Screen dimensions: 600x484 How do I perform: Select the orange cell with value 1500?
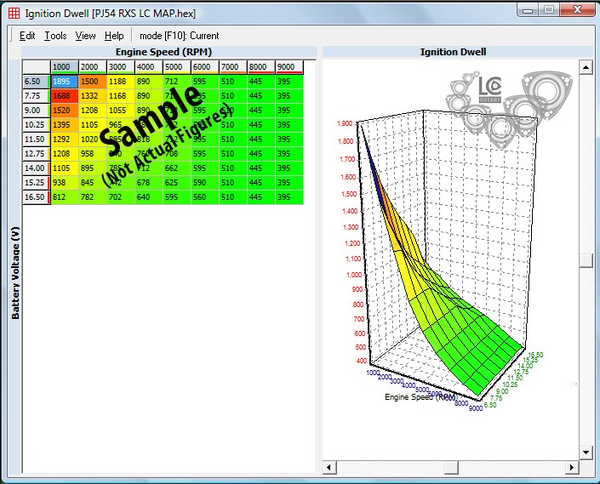[x=93, y=81]
